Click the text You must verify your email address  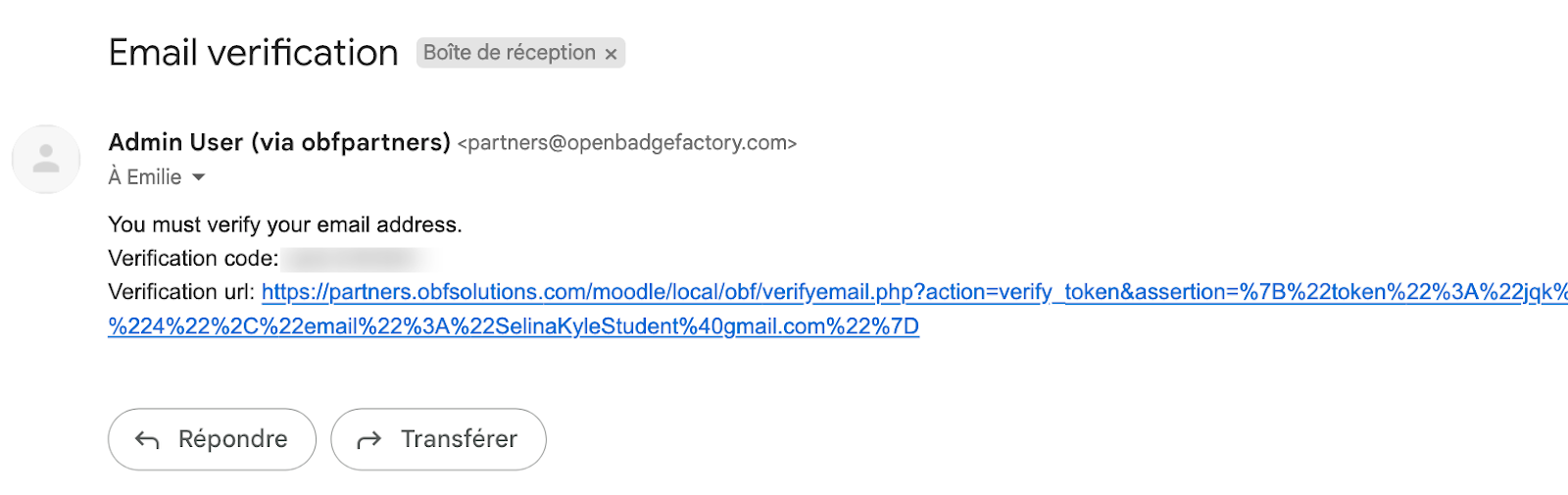(x=284, y=224)
